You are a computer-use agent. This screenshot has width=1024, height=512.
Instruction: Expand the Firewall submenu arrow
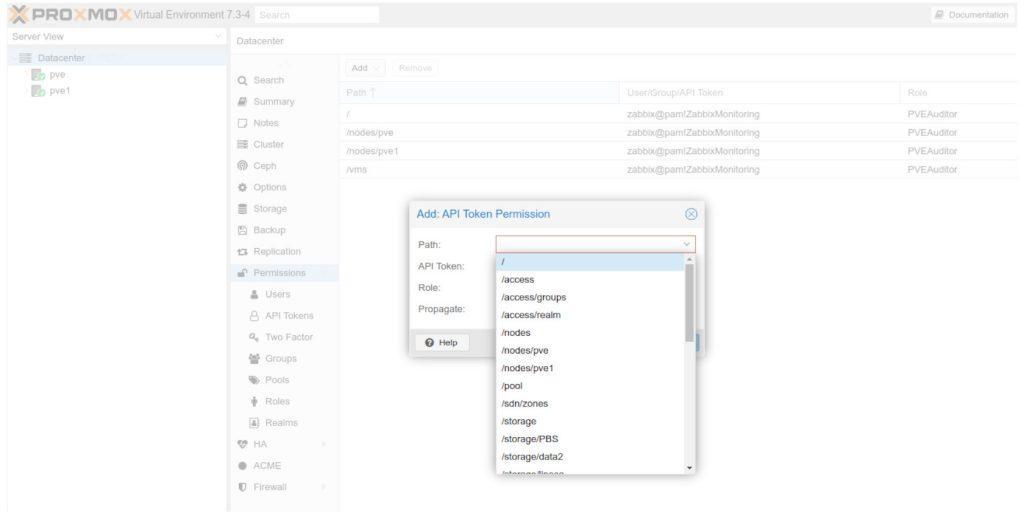[x=323, y=487]
